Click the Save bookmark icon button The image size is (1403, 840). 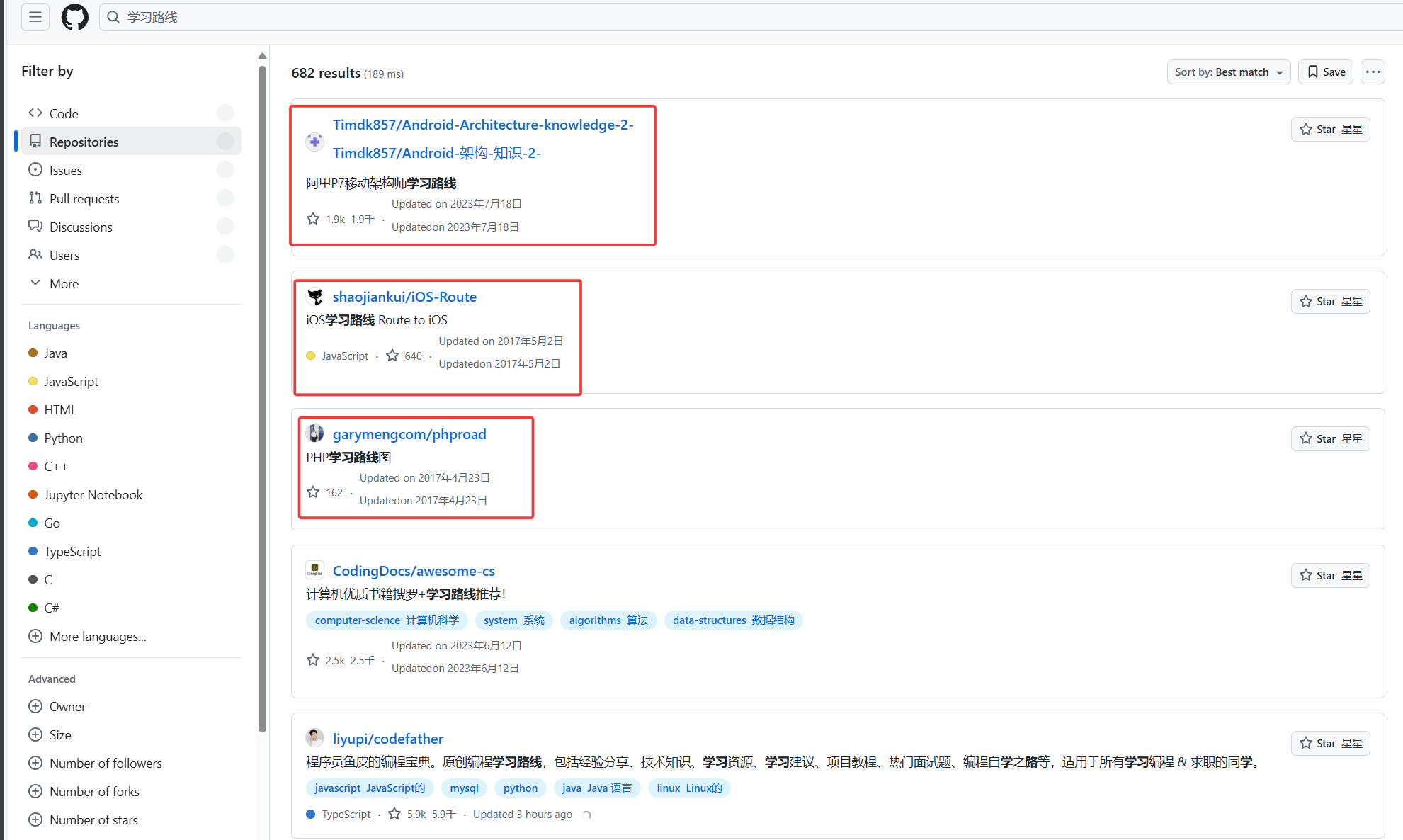[x=1326, y=72]
